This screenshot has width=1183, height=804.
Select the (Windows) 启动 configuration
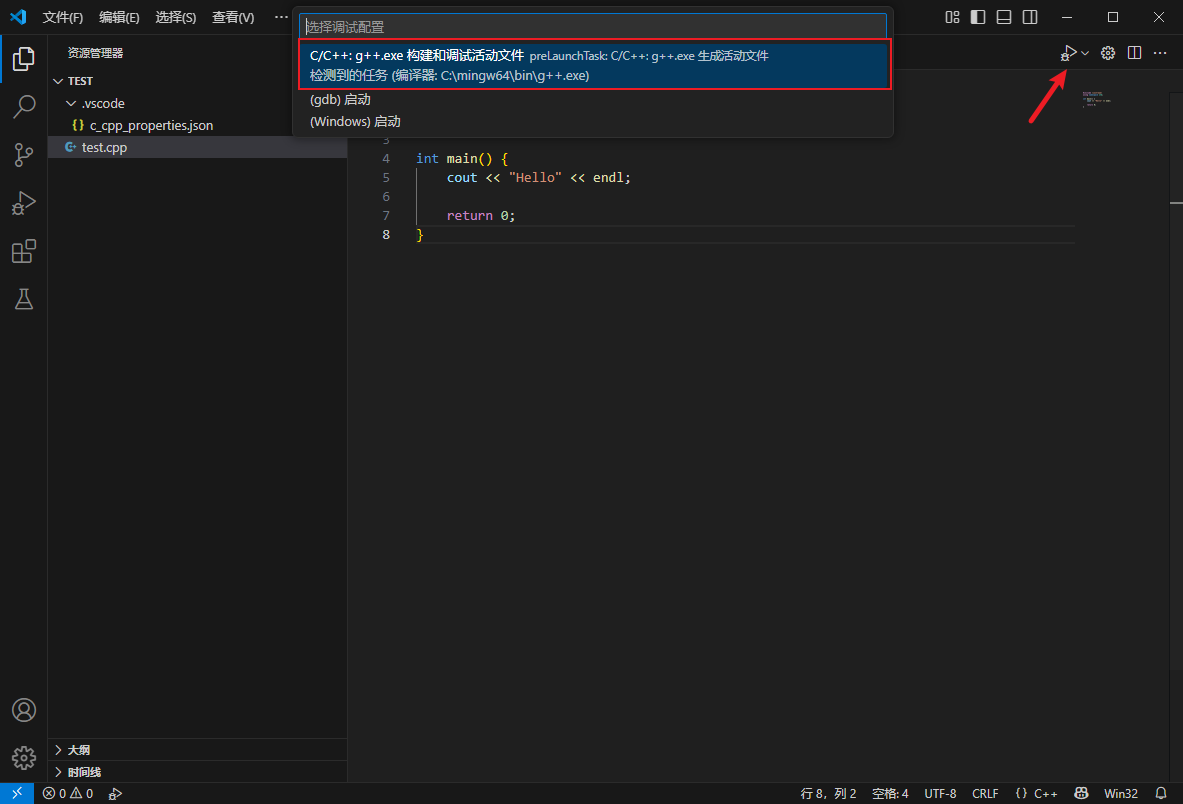click(x=593, y=121)
